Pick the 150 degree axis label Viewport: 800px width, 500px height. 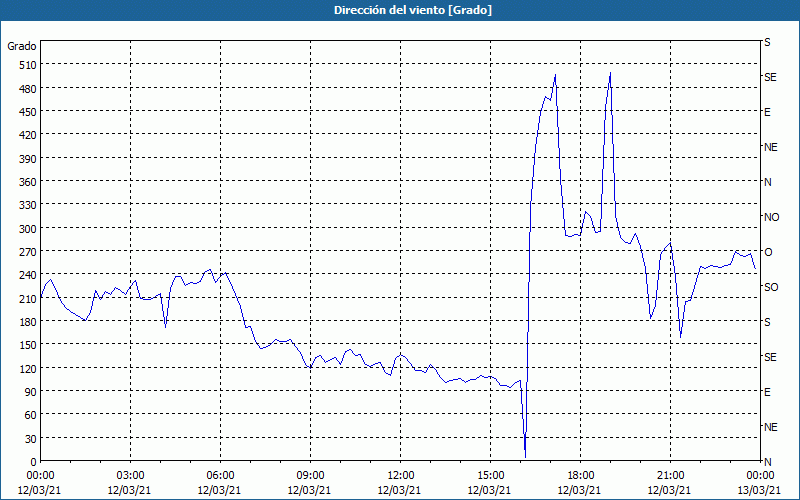pos(28,345)
